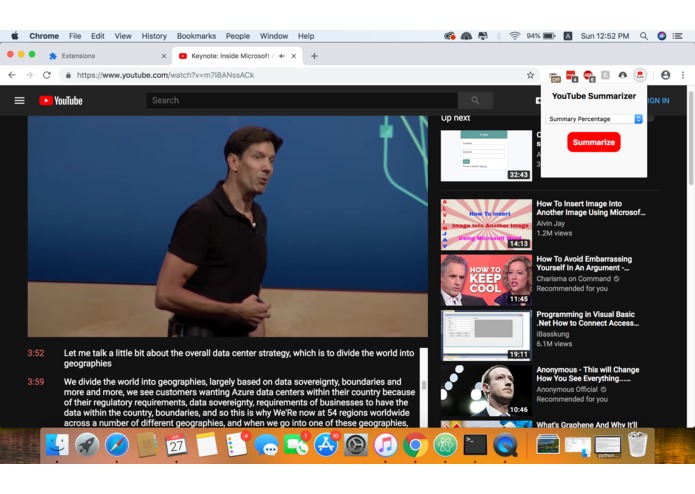Click the YouTube search magnifier button
Image resolution: width=695 pixels, height=494 pixels.
click(475, 101)
